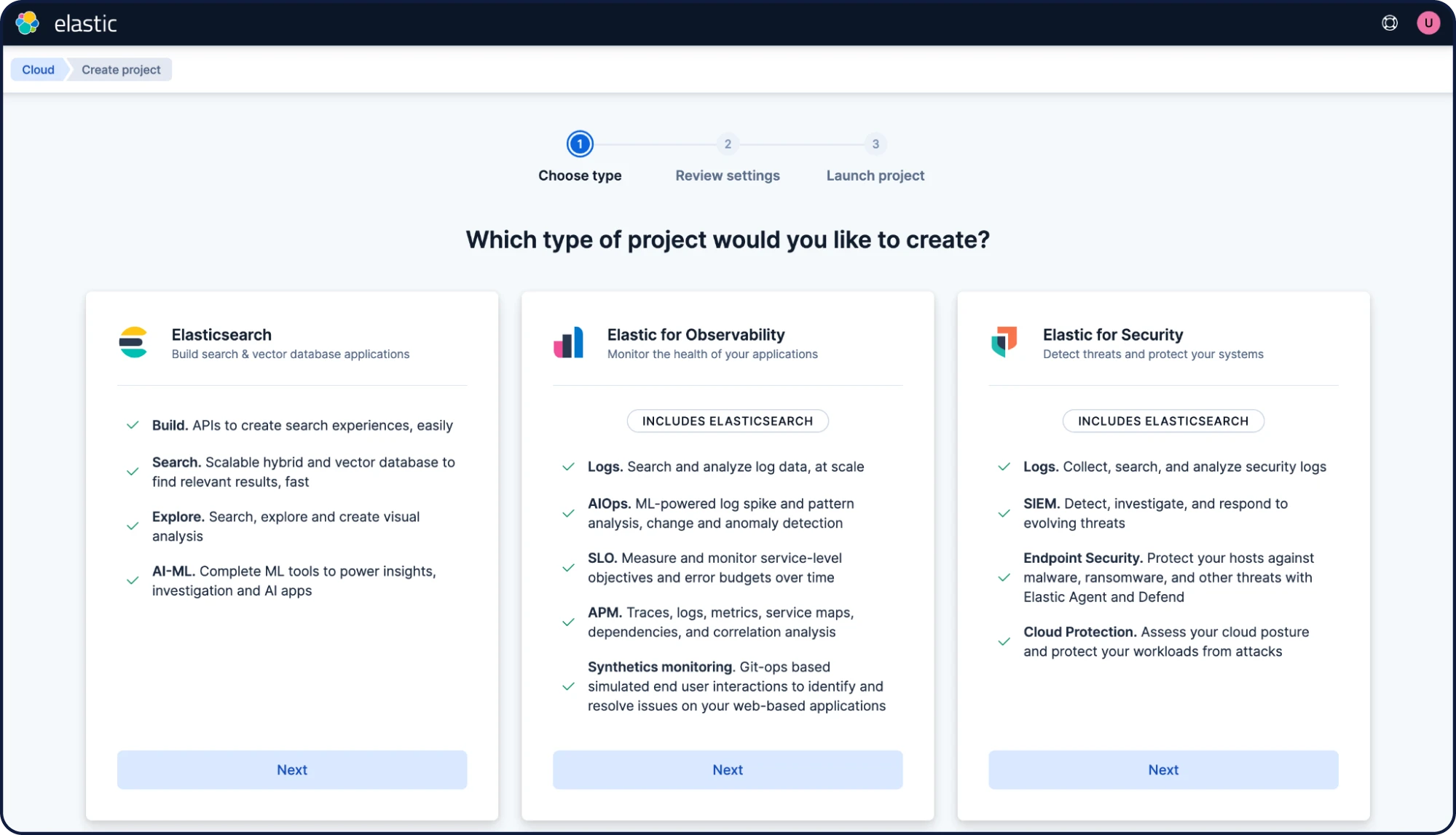
Task: Click 'APM. Traces, logs, metrics' text
Action: (721, 622)
